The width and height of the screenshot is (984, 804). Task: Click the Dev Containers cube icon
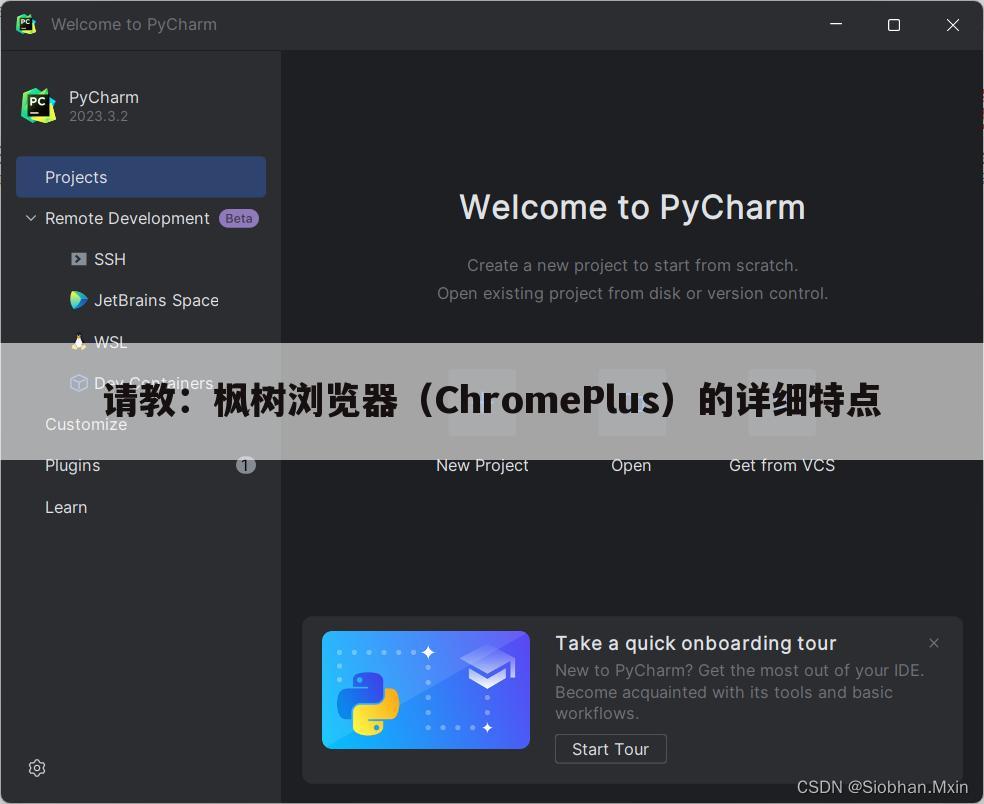pyautogui.click(x=78, y=383)
